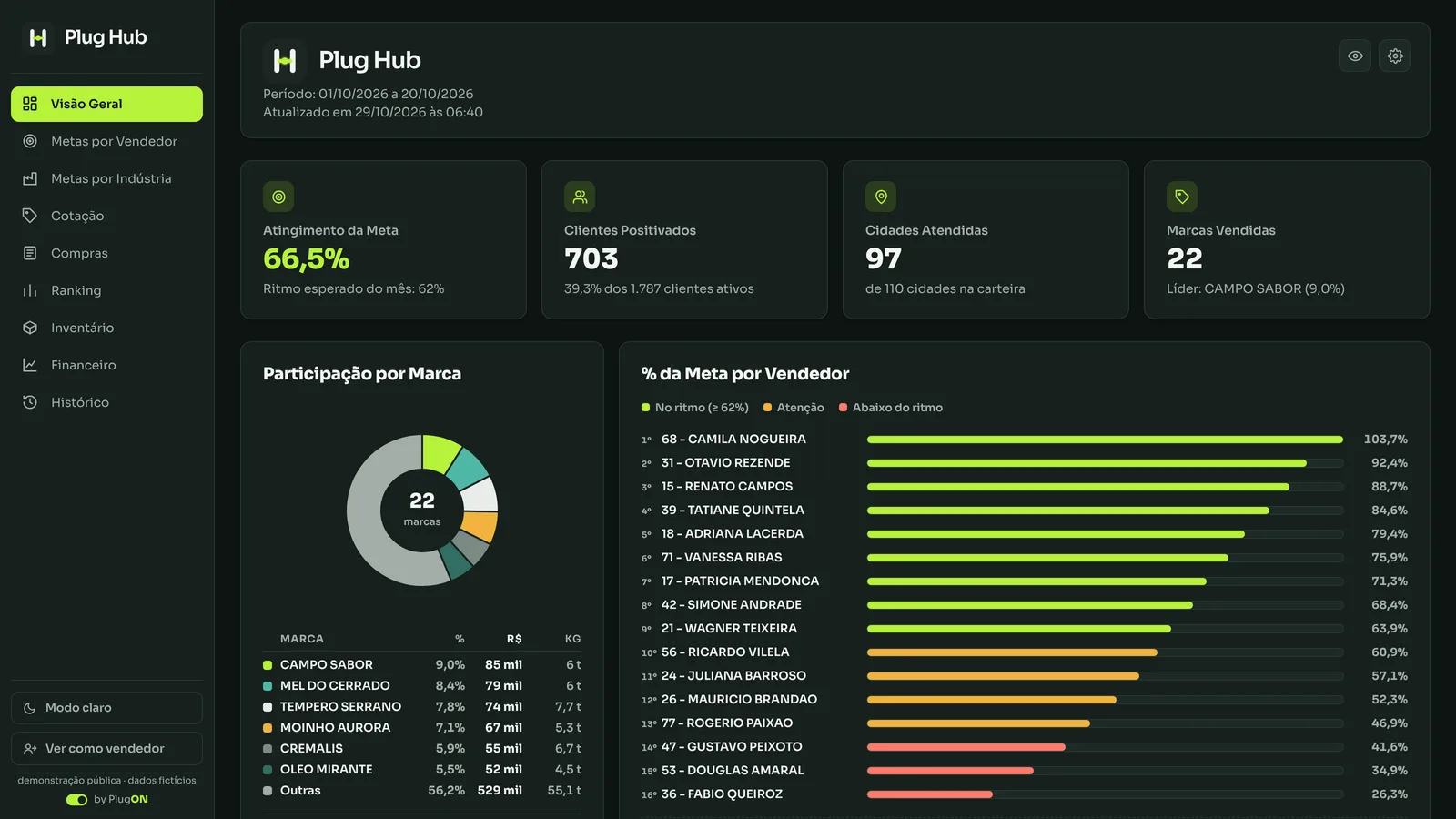
Task: Open settings via the gear icon
Action: [1395, 56]
